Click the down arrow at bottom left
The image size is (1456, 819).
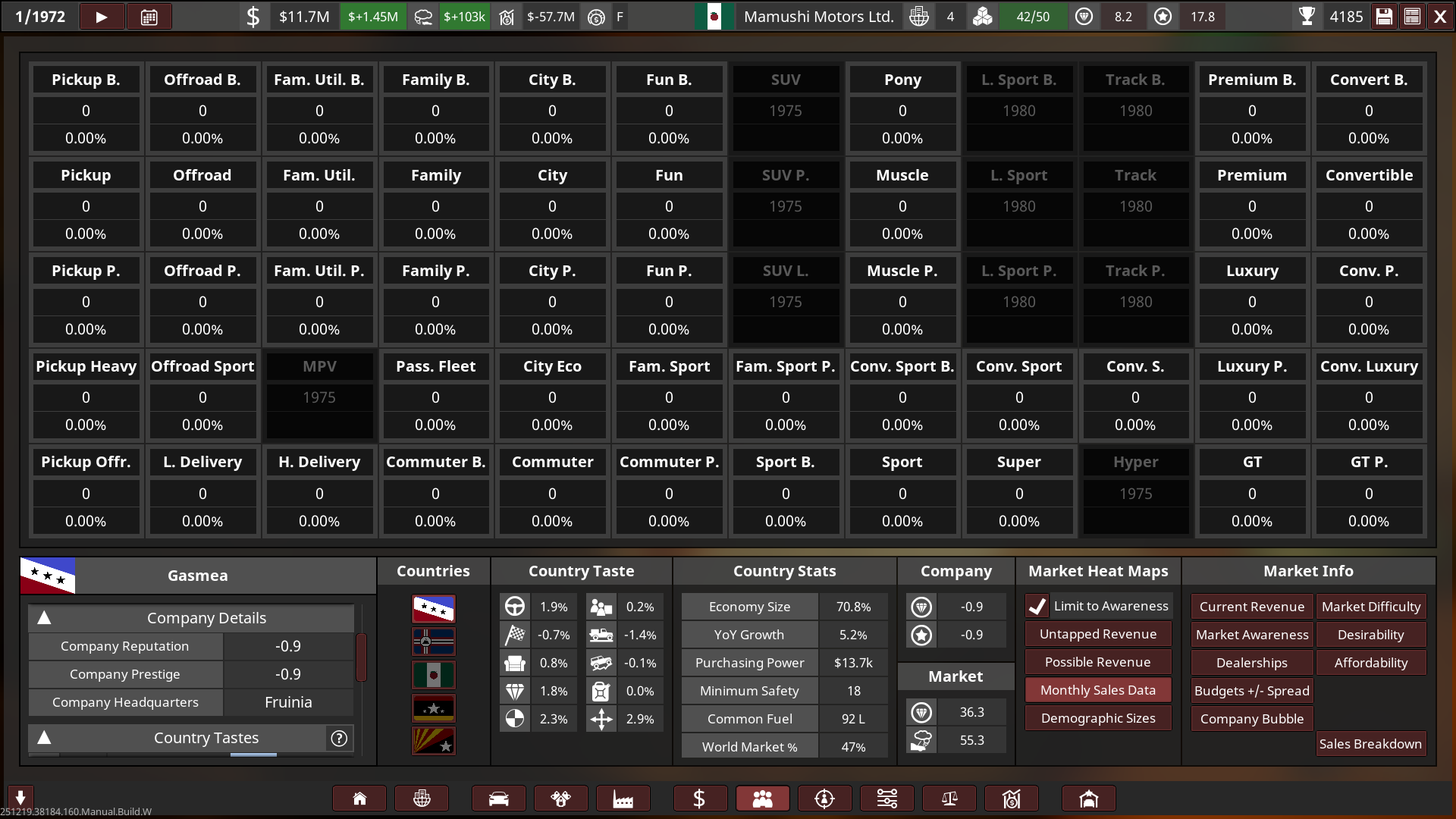tap(20, 797)
